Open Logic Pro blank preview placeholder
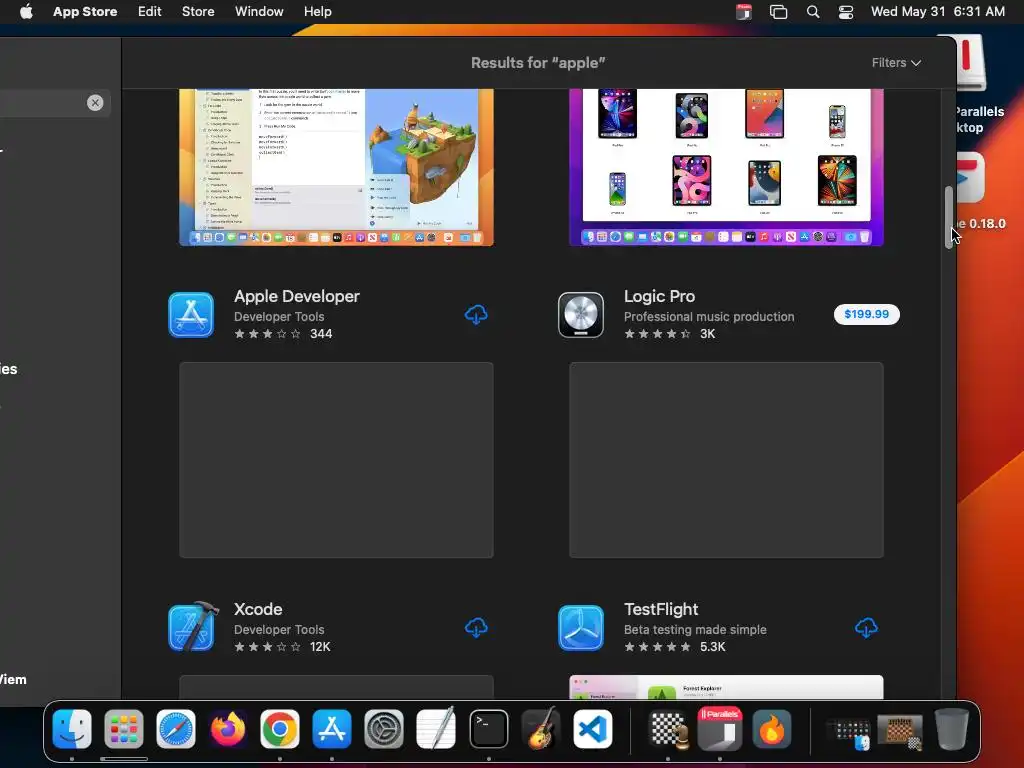The image size is (1024, 768). (726, 460)
